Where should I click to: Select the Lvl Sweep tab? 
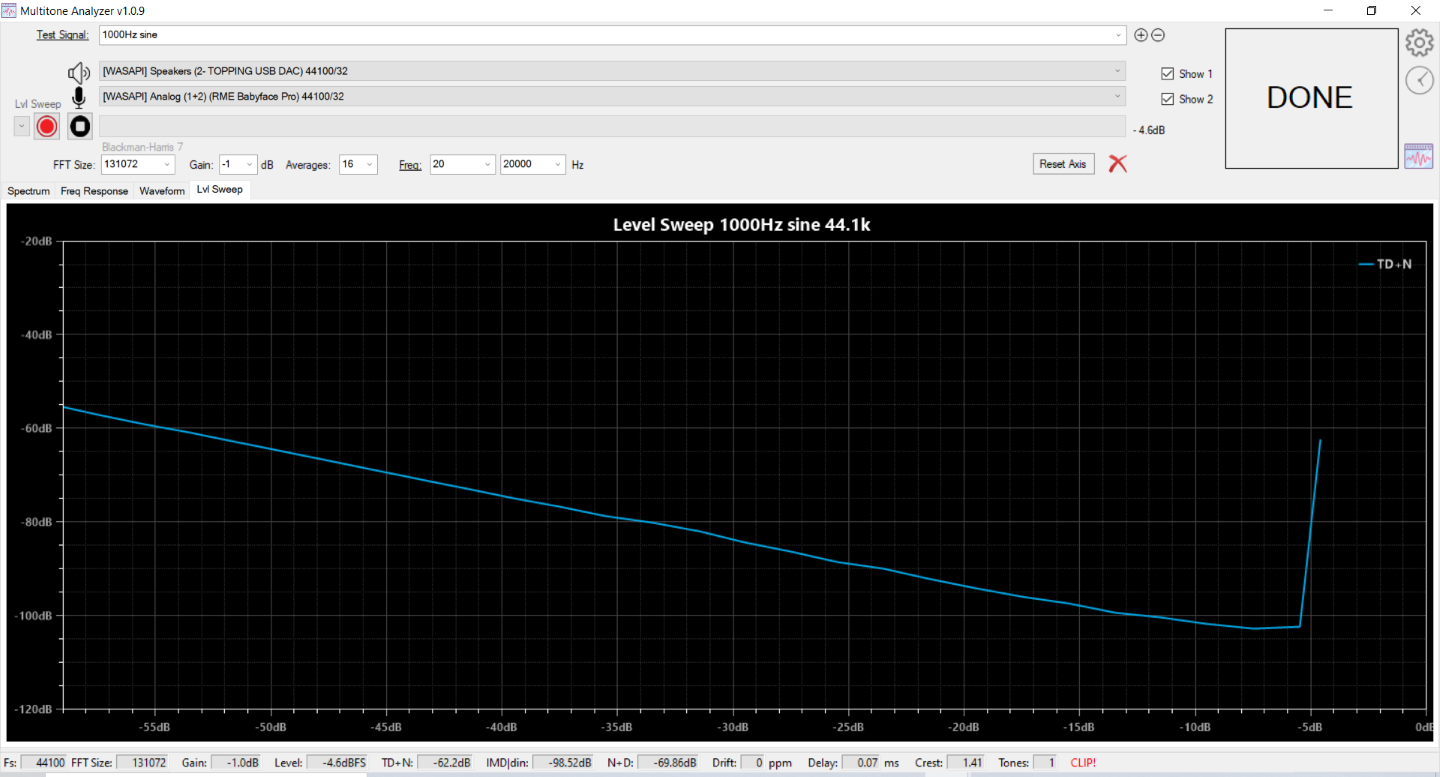click(219, 189)
